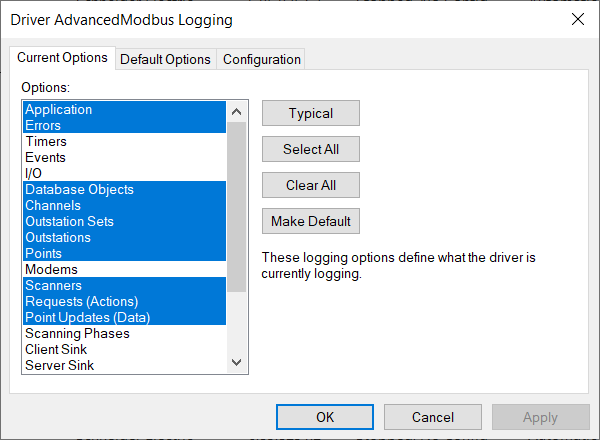Click the Clear All button
The image size is (600, 440).
310,185
